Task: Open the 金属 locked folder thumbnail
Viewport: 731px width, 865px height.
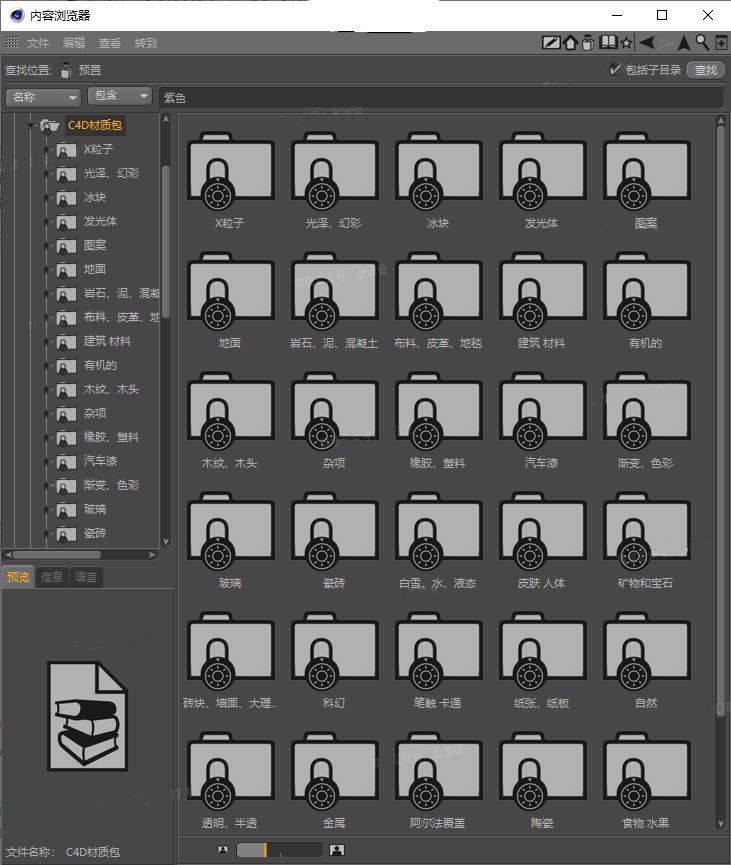Action: tap(334, 771)
